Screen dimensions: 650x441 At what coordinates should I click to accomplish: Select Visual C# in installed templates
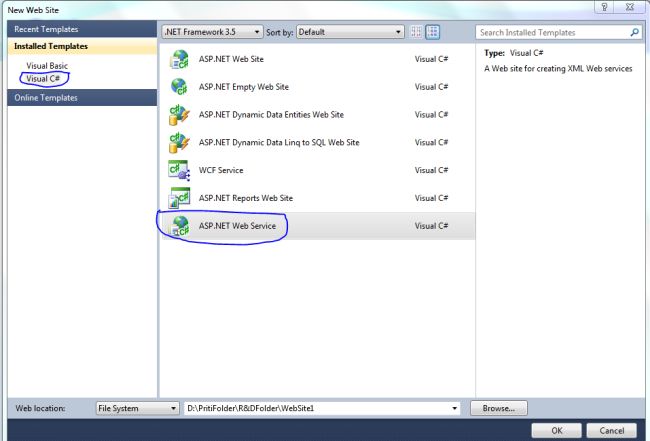click(43, 79)
